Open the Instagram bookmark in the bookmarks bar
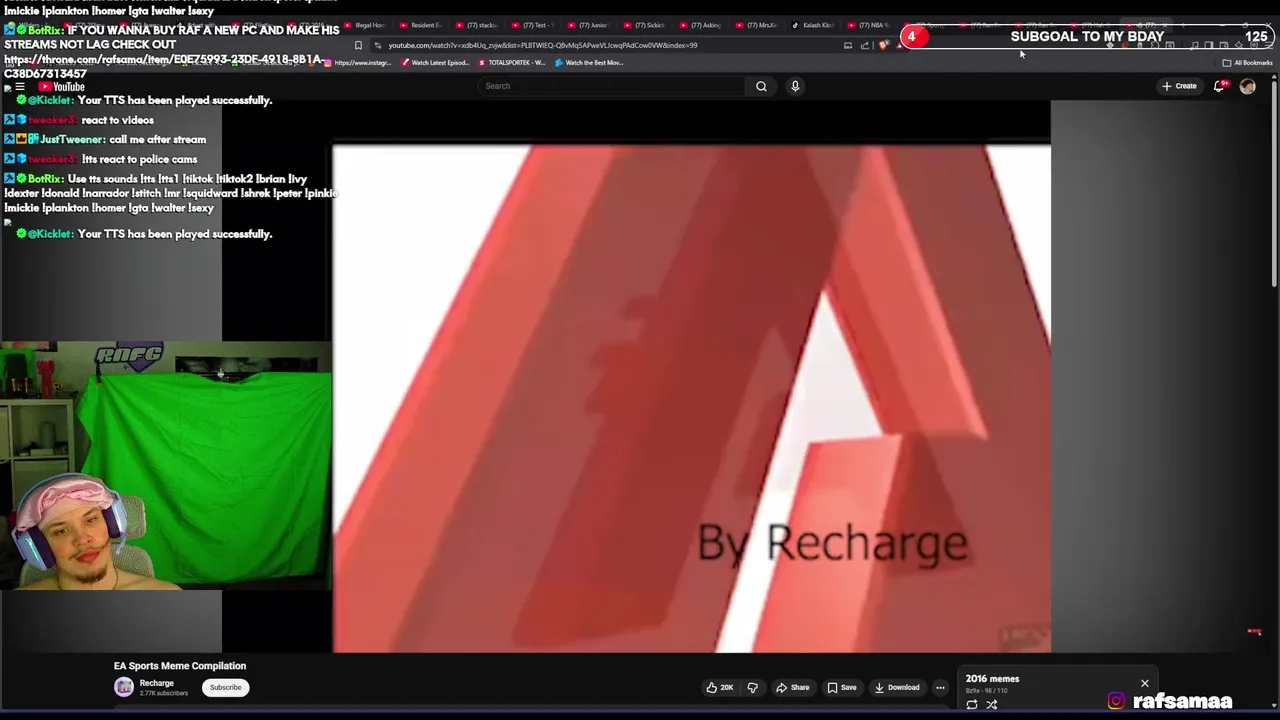 pos(358,63)
